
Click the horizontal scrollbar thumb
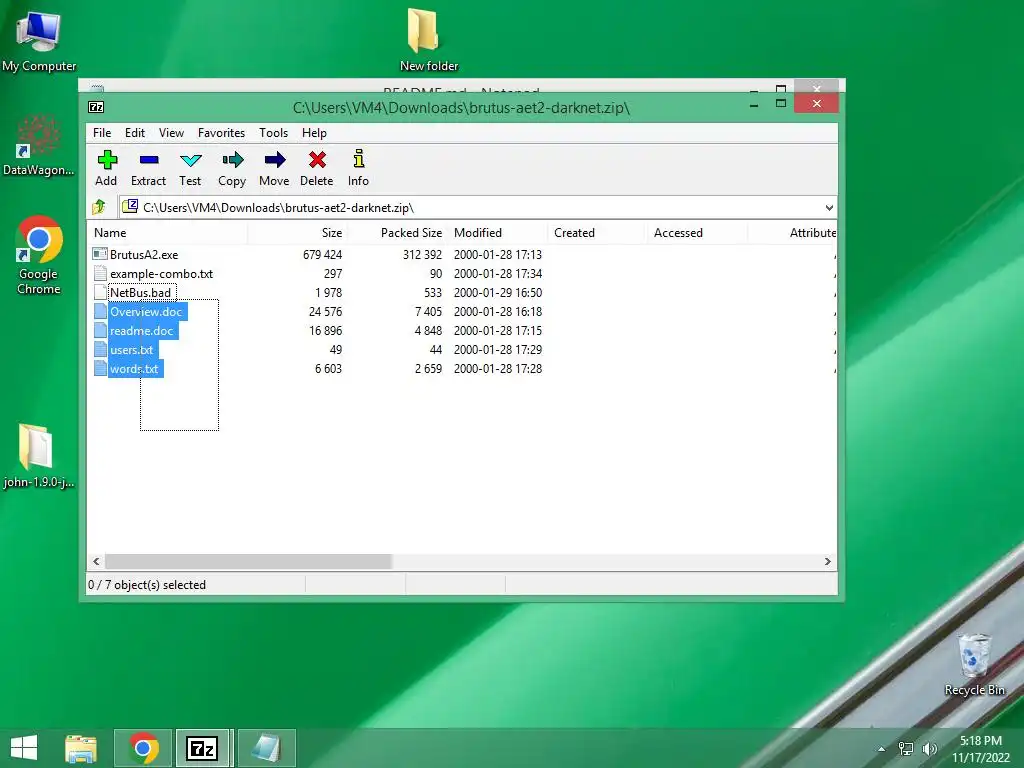(248, 562)
